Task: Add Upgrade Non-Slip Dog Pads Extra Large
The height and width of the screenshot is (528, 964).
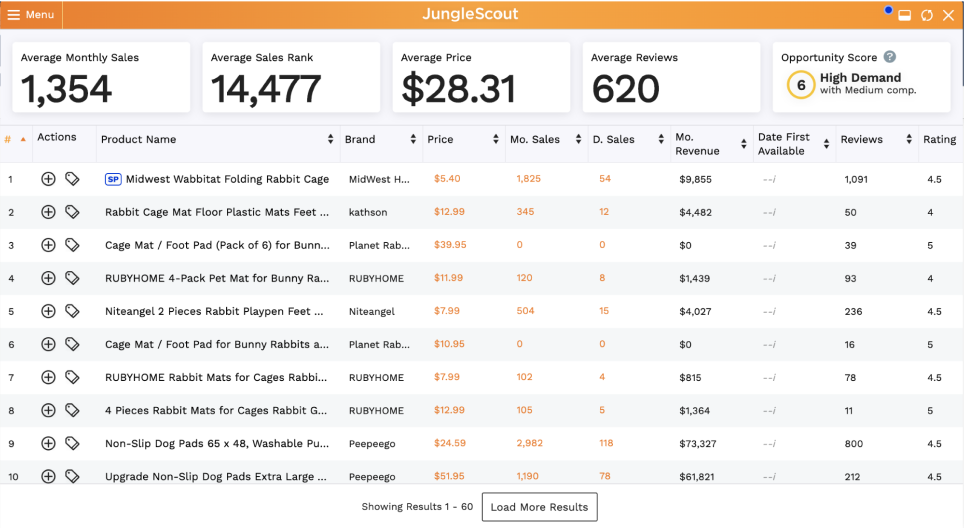Action: (48, 476)
